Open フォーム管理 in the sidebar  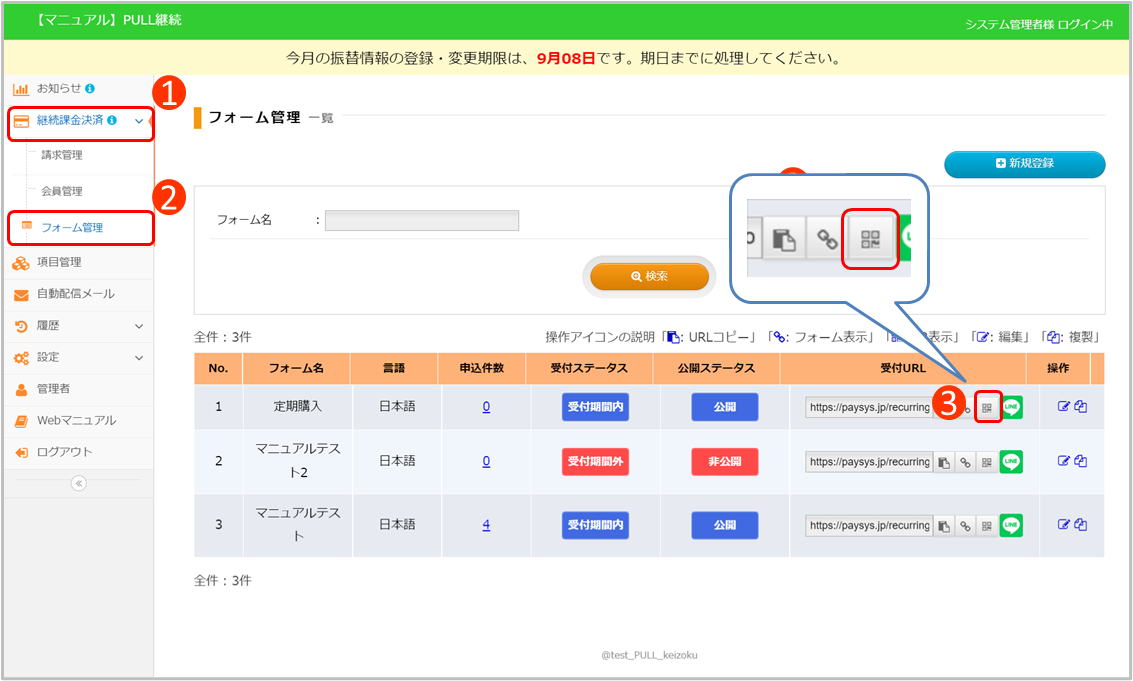(72, 228)
